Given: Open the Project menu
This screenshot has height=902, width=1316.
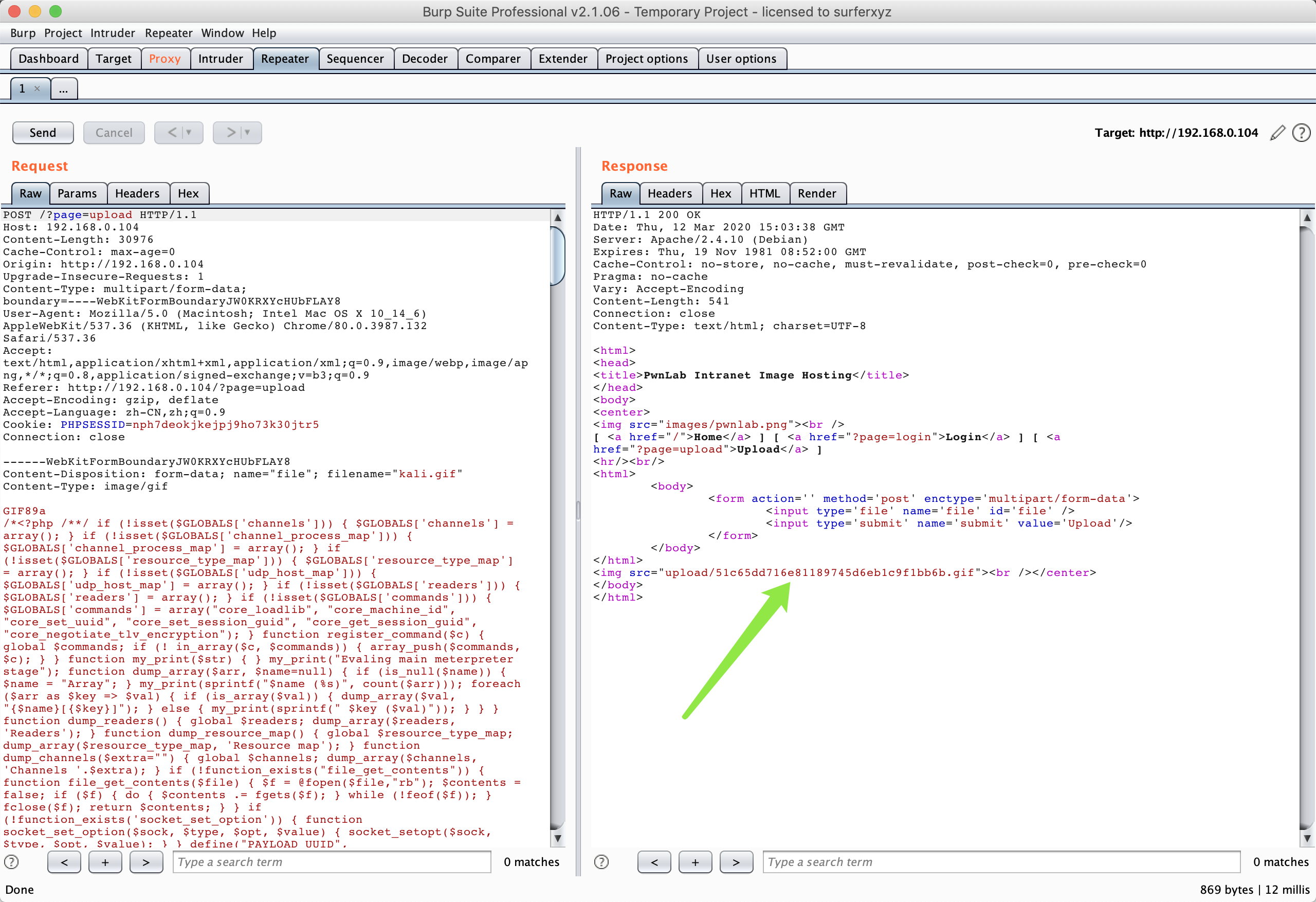Looking at the screenshot, I should pos(63,33).
